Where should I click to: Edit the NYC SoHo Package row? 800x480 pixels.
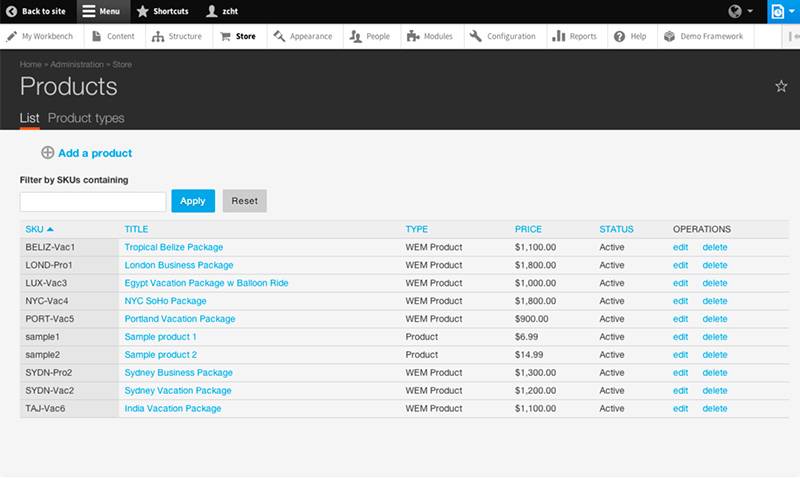(680, 301)
